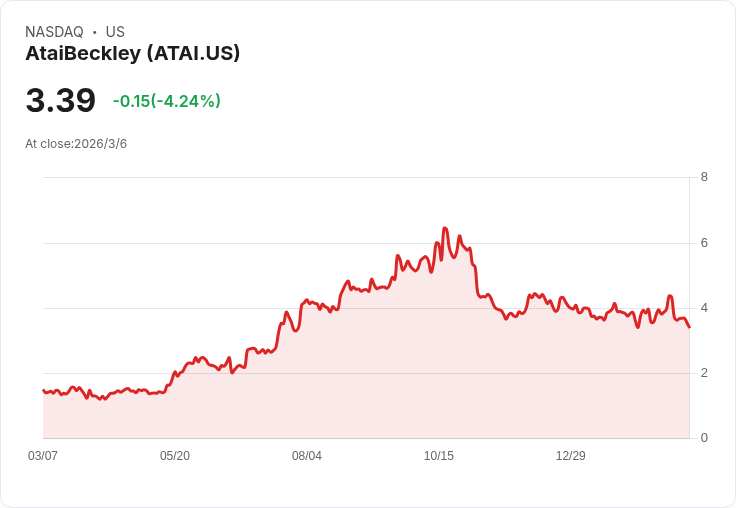736x508 pixels.
Task: Click the AtaiBeckley (ATAI.US) stock title
Action: [x=132, y=54]
